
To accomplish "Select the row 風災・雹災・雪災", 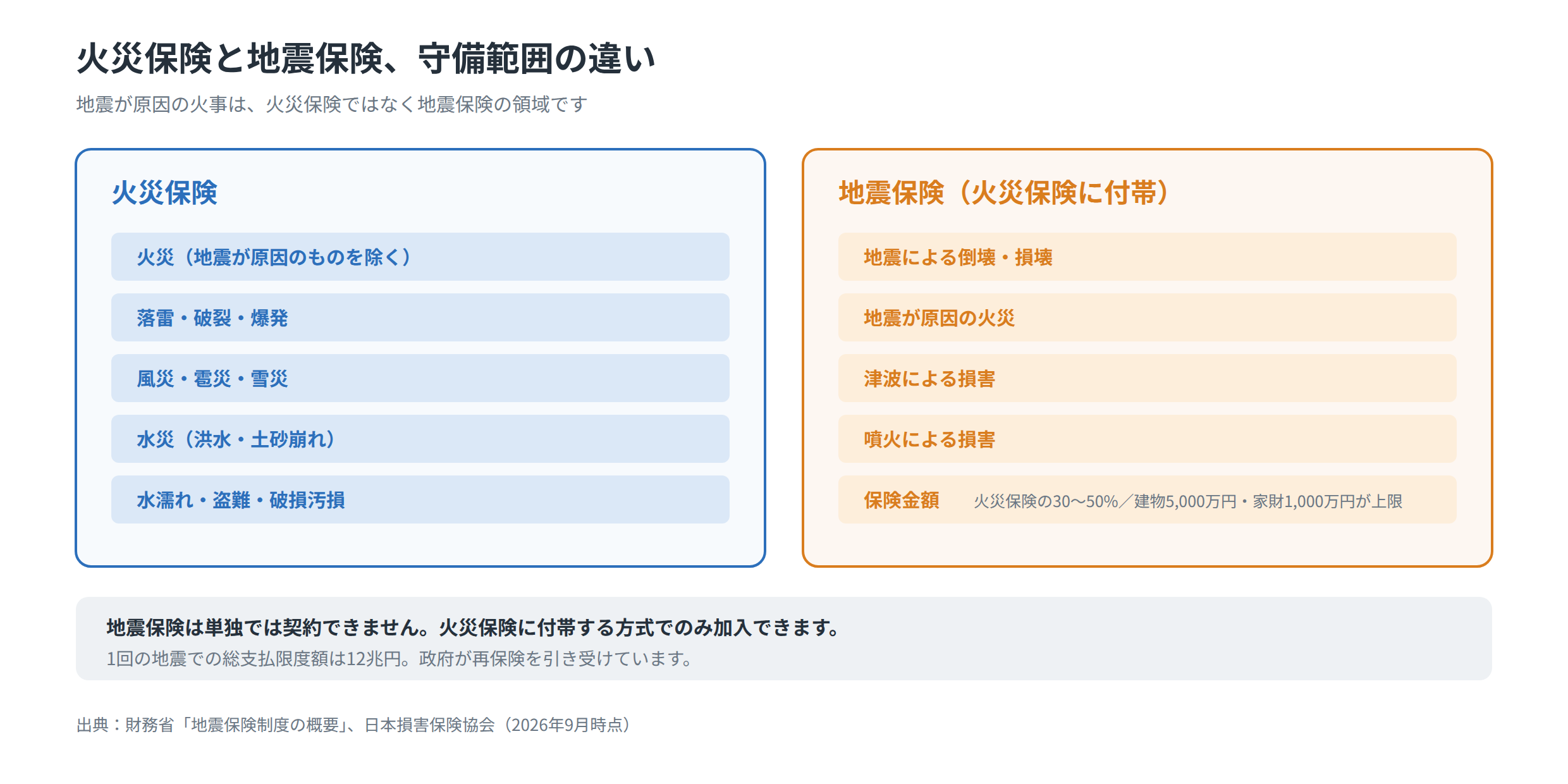I will click(x=420, y=378).
